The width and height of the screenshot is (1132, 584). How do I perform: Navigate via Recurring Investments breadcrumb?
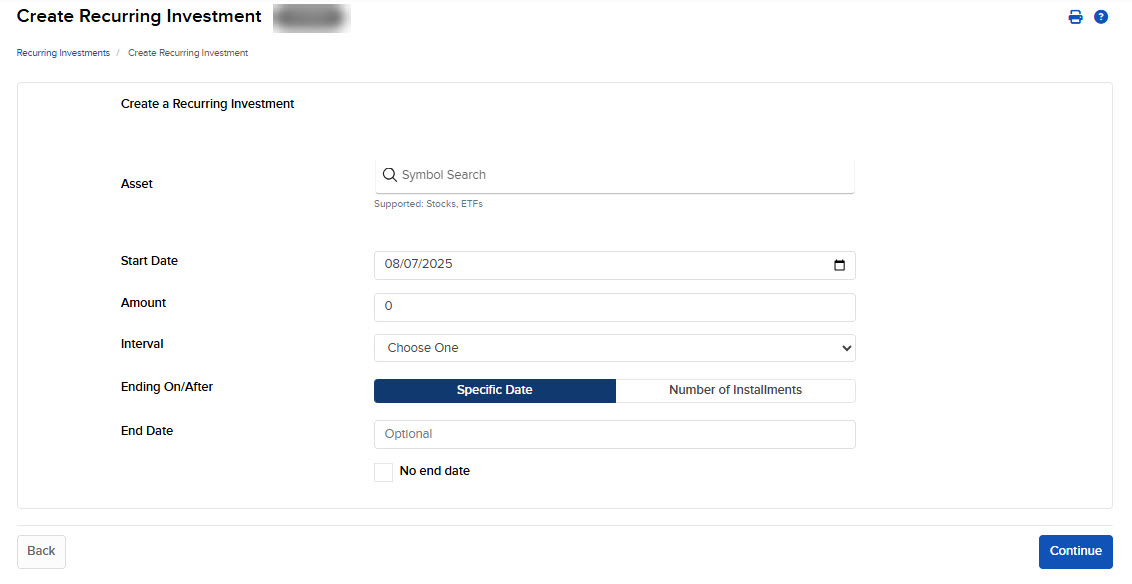point(62,52)
